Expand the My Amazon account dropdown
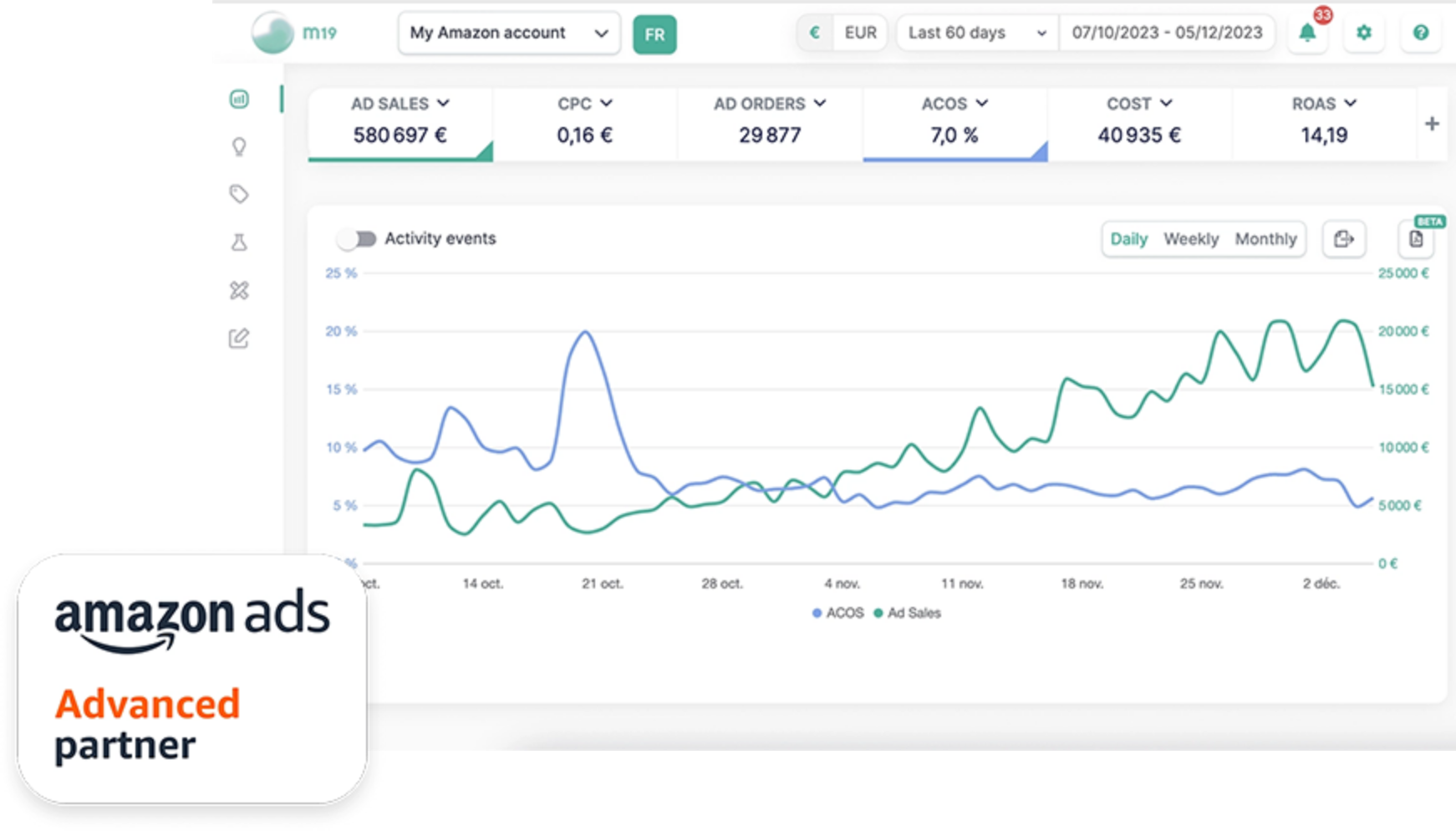Image resolution: width=1456 pixels, height=831 pixels. pos(508,33)
